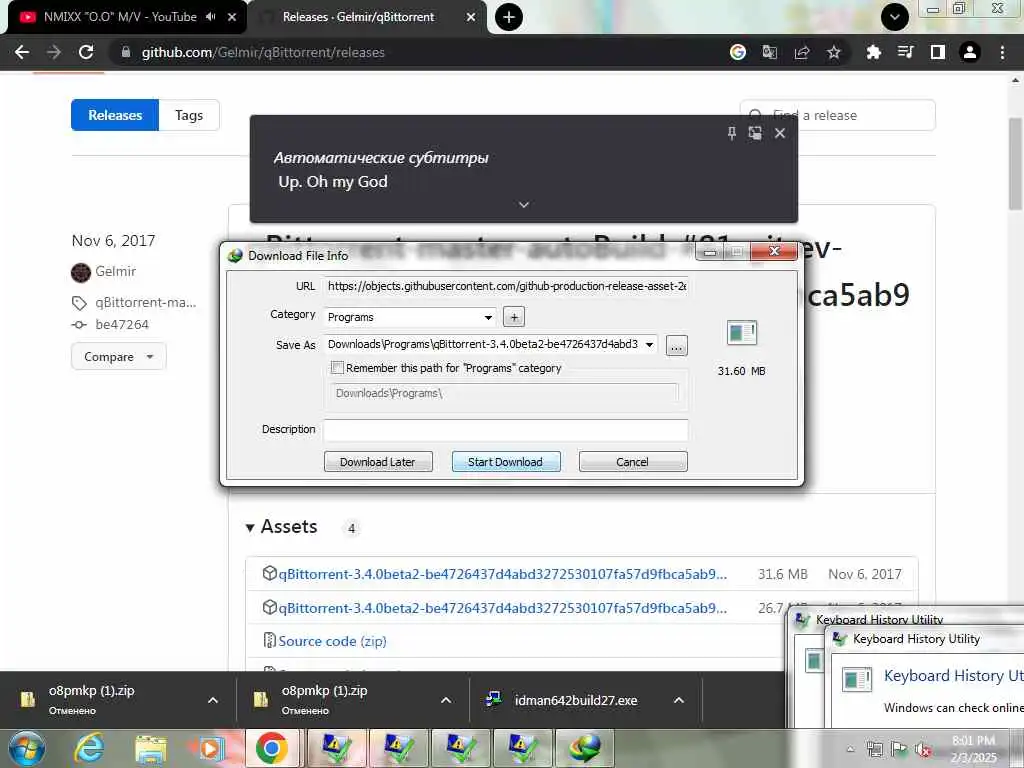
Task: Click the browser back arrow
Action: pos(22,52)
